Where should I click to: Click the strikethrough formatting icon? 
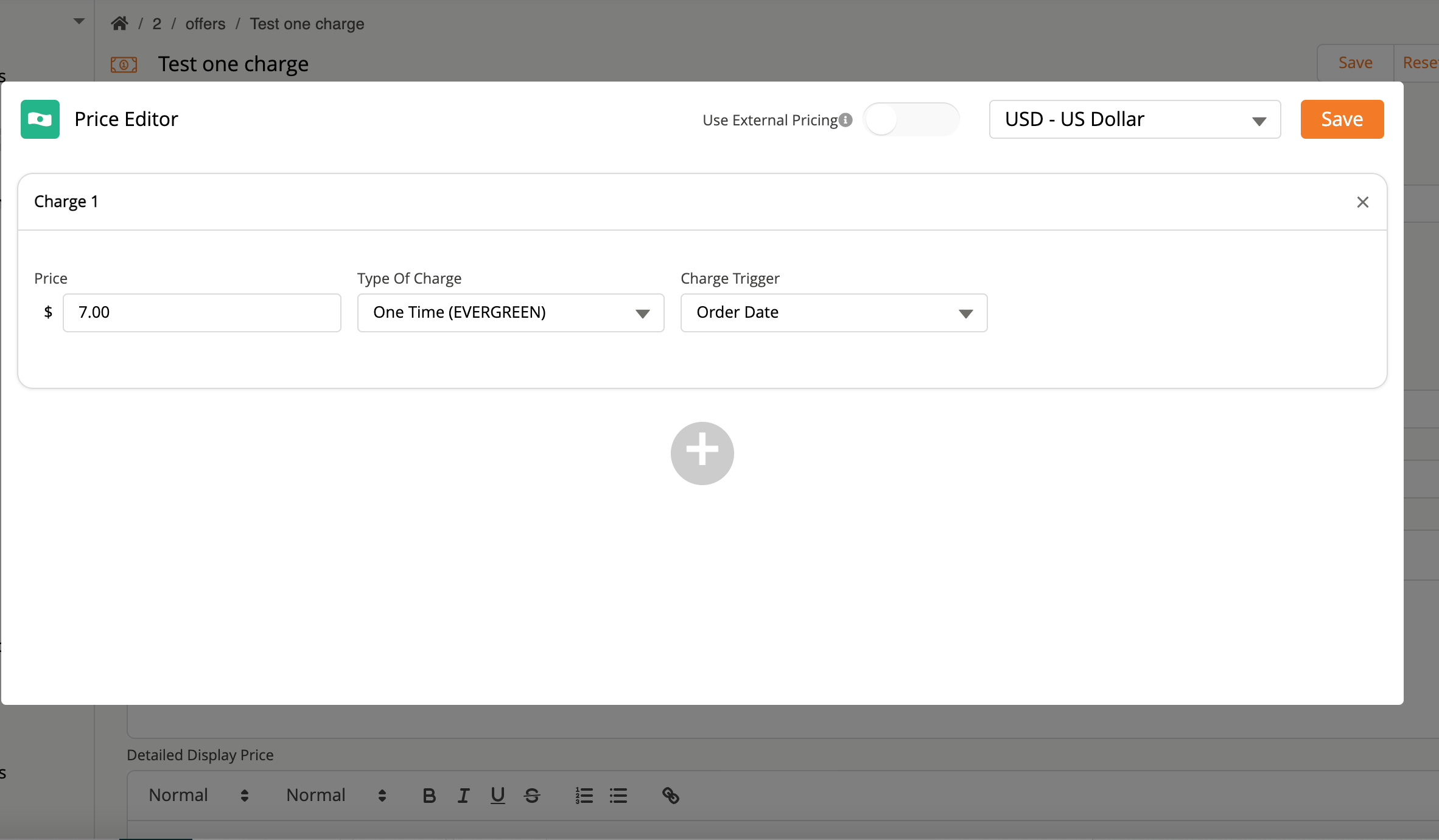531,796
